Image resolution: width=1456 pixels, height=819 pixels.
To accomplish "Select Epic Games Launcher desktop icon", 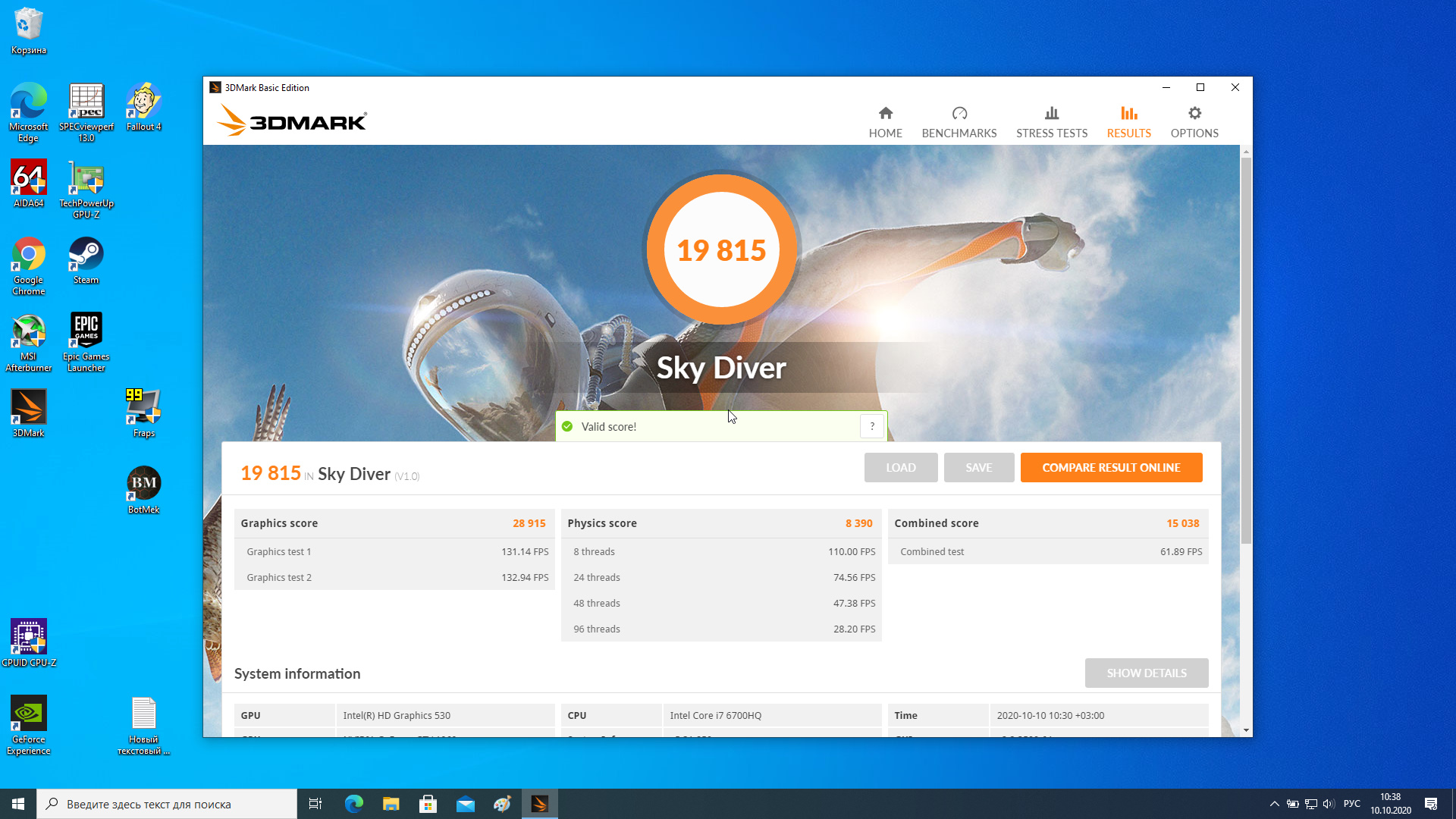I will point(86,343).
